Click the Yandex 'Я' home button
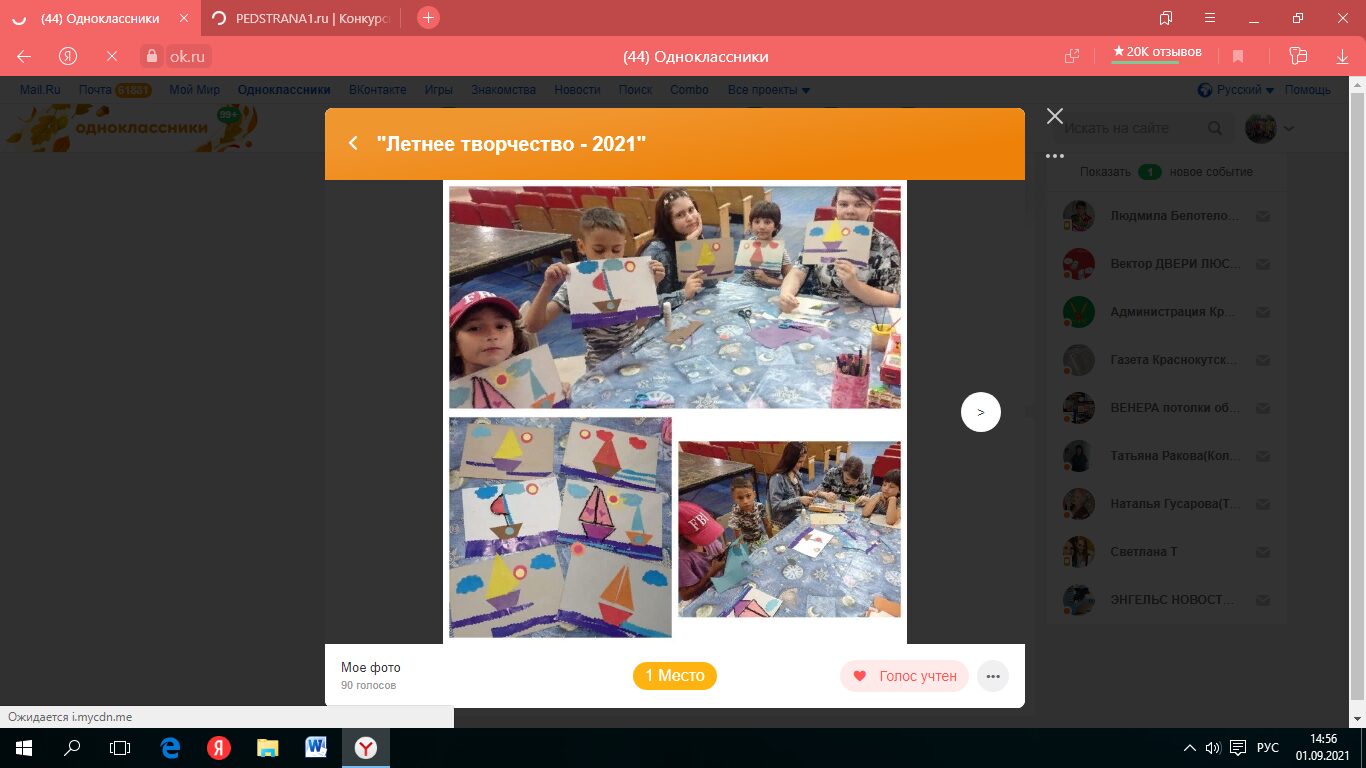This screenshot has width=1366, height=768. [68, 56]
